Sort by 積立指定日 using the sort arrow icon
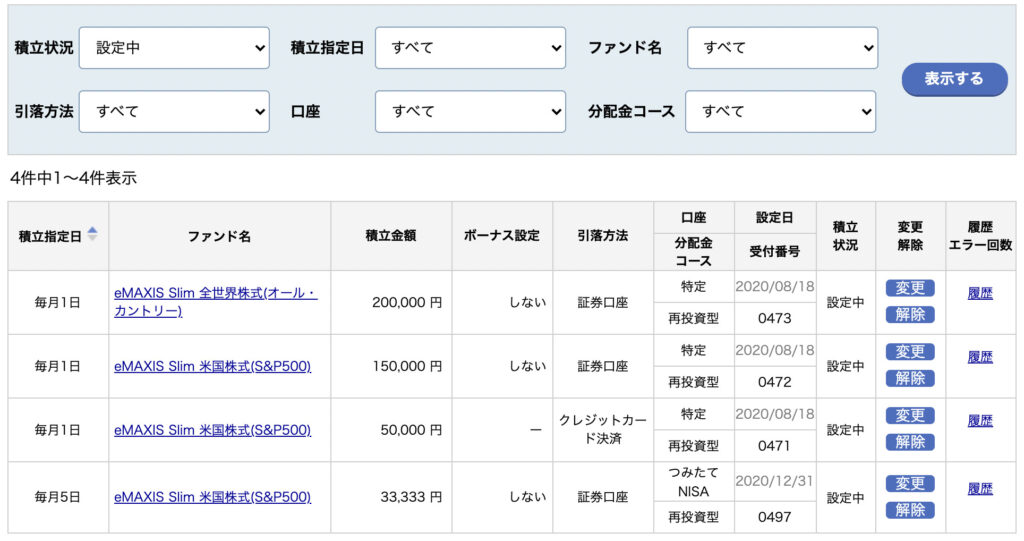 tap(93, 234)
